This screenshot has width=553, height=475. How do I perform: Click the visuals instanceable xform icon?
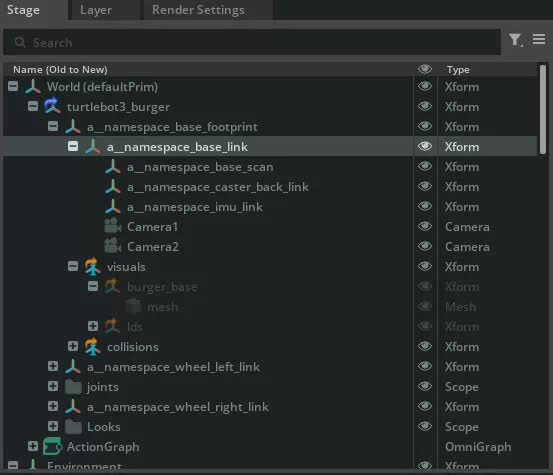(x=92, y=267)
